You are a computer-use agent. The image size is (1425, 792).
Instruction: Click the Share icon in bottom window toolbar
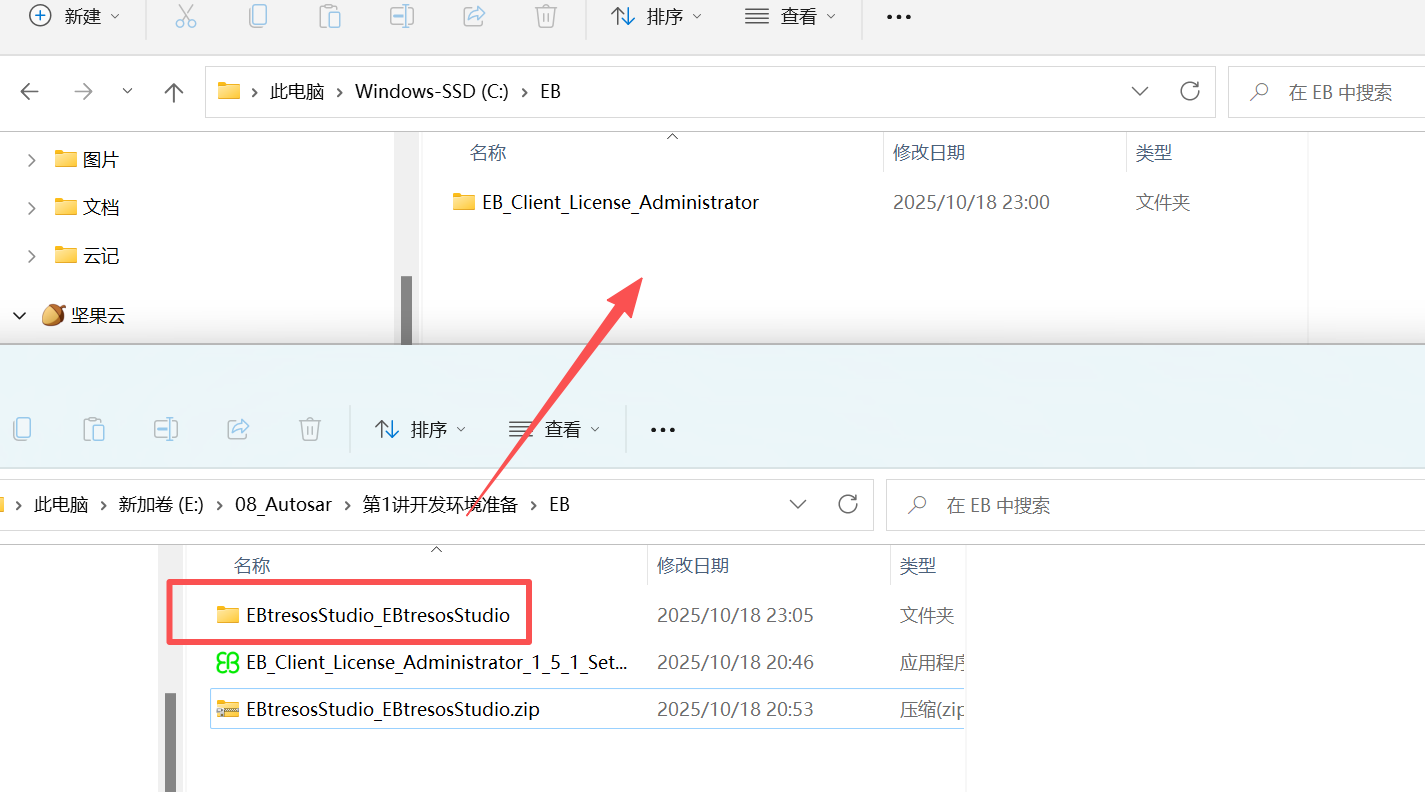click(238, 429)
